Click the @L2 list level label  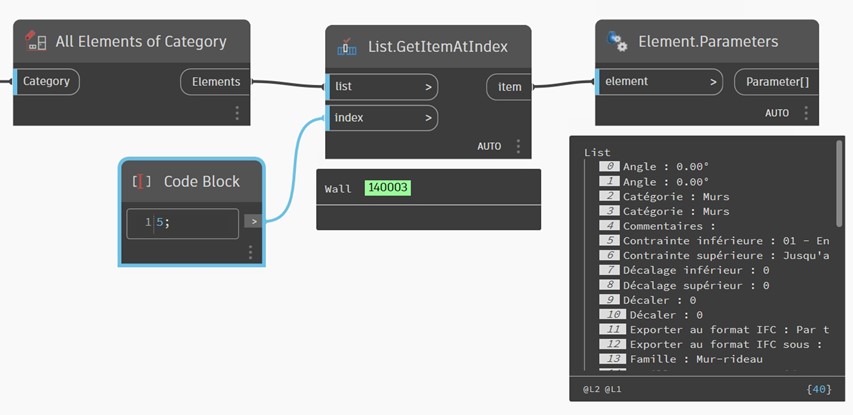click(x=591, y=388)
